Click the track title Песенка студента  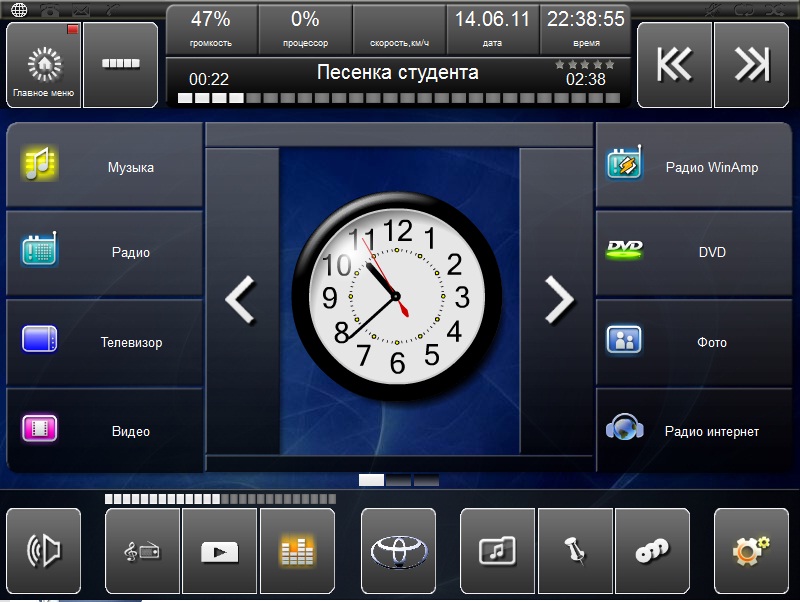[397, 72]
